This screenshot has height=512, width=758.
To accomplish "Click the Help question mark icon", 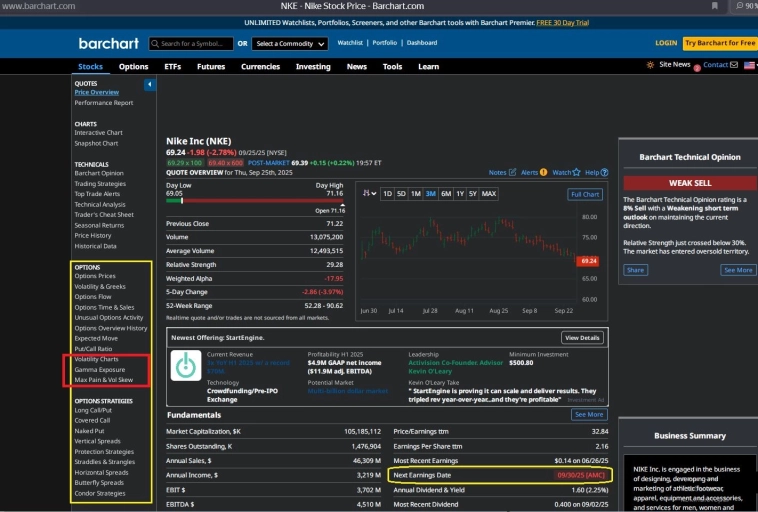I will (x=605, y=172).
